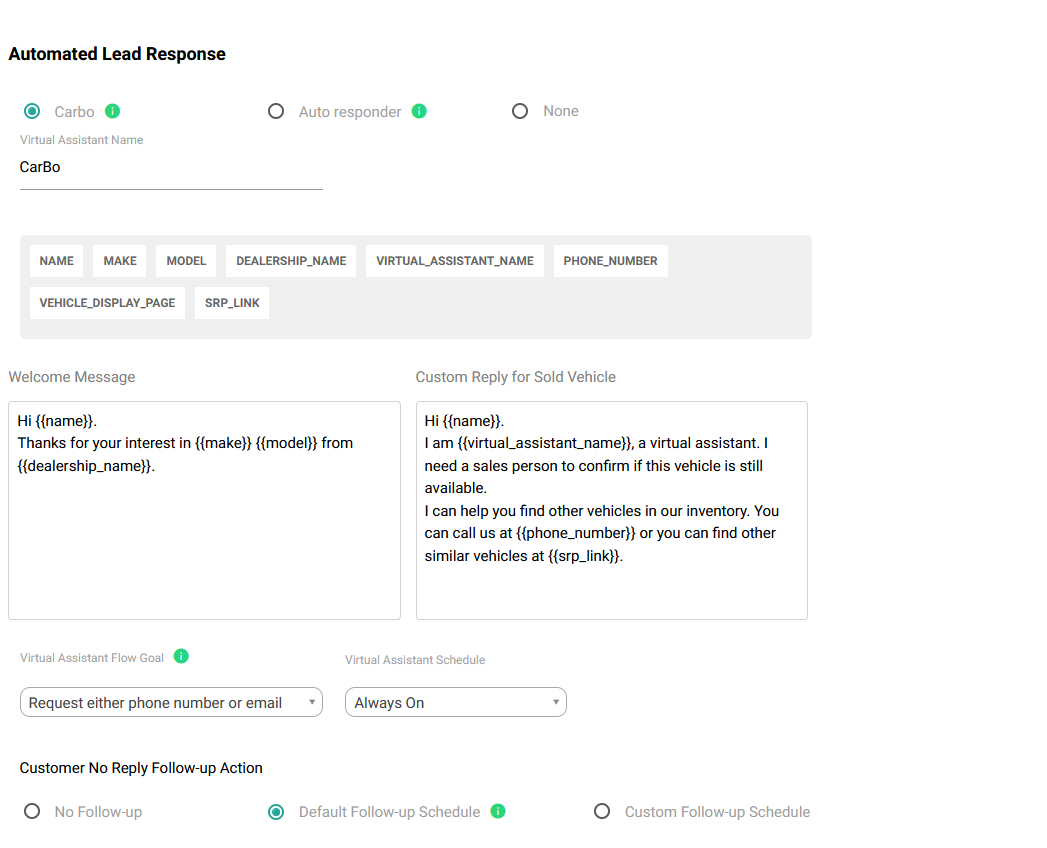Add the PHONE_NUMBER variable tag
Viewport: 1047px width, 848px height.
tap(610, 261)
